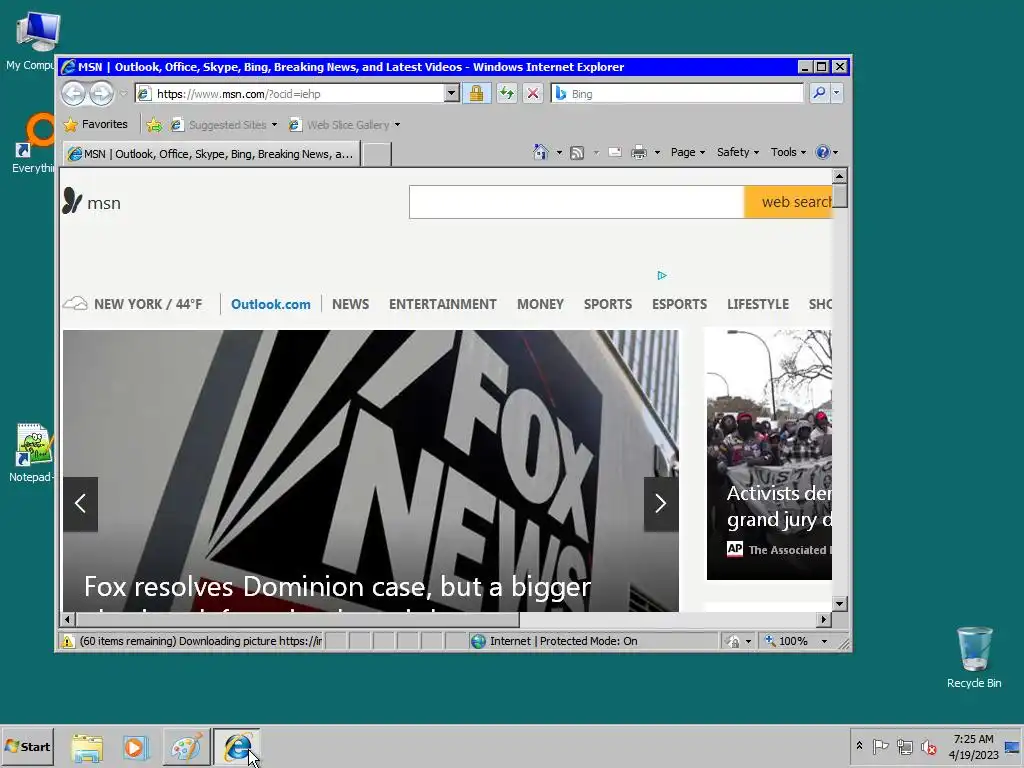Click the AdChoices triangle icon
This screenshot has width=1024, height=768.
662,276
